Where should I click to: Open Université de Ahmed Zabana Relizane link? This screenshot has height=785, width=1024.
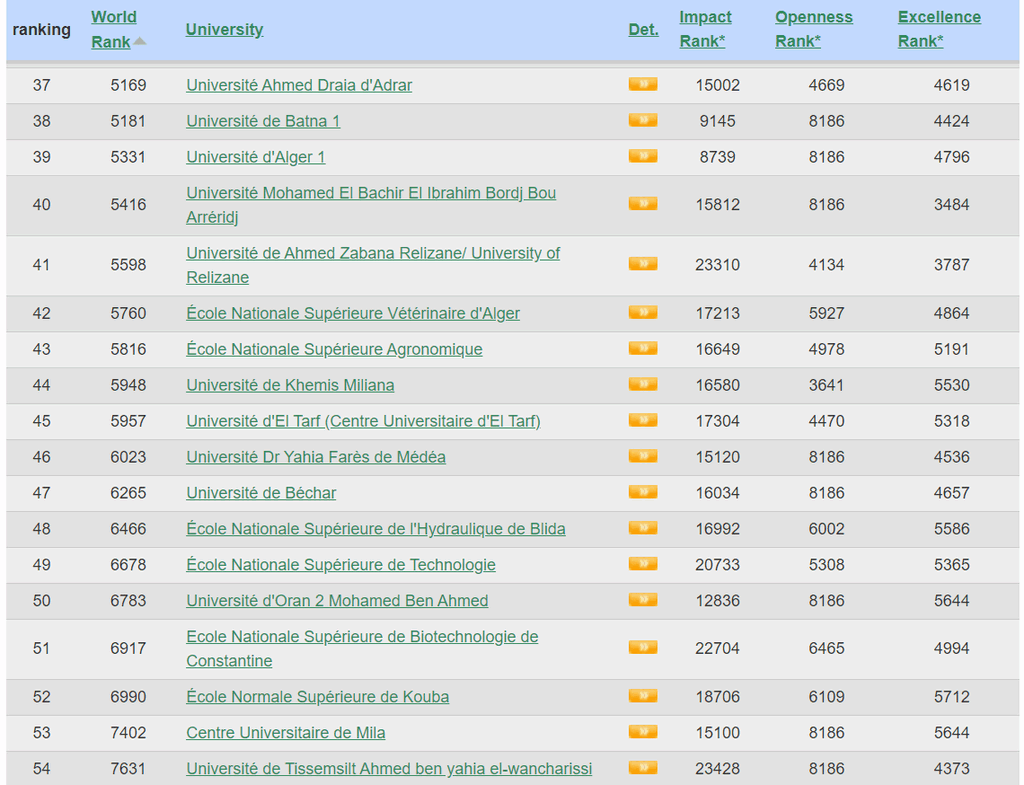[x=373, y=265]
